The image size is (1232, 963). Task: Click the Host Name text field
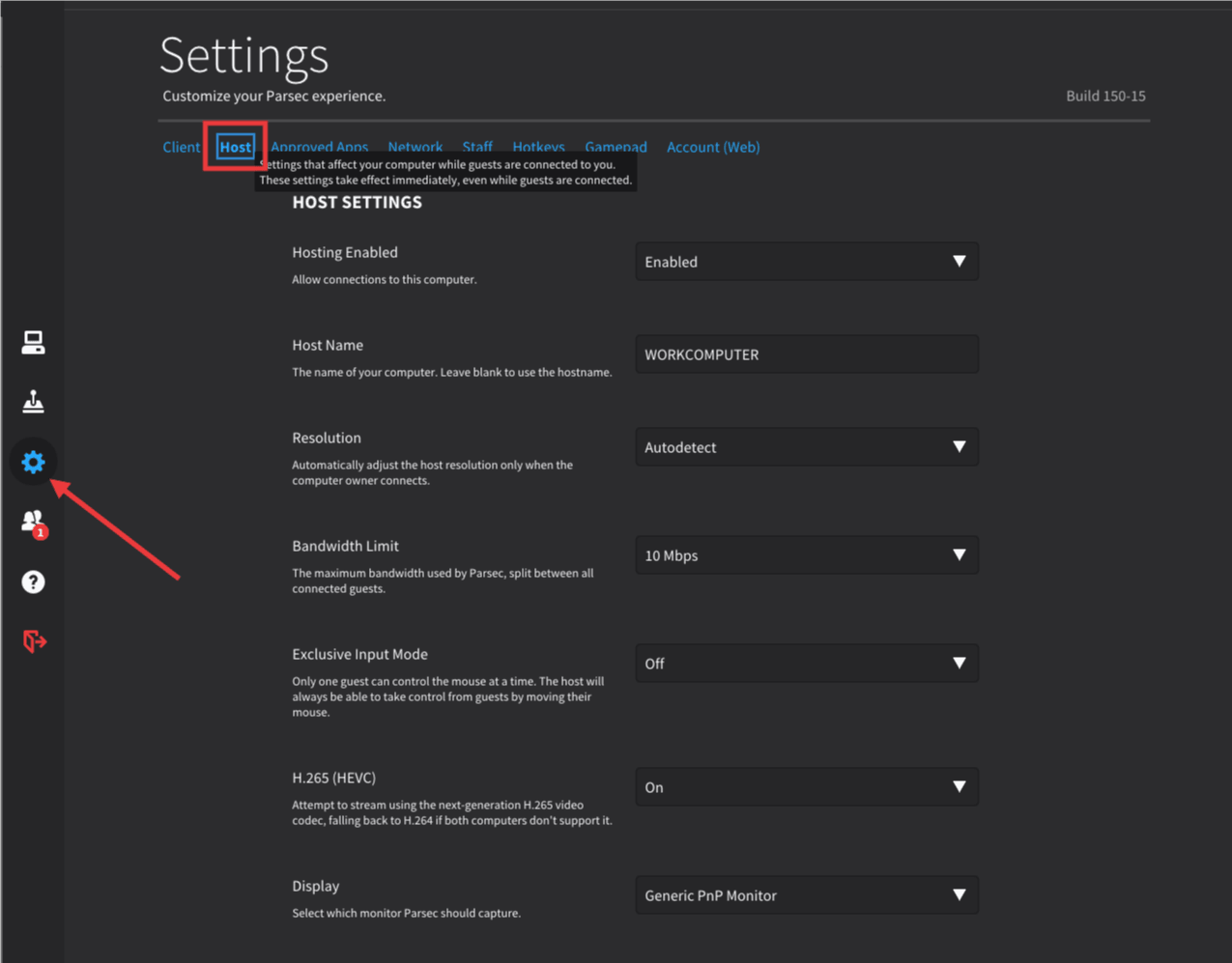coord(806,354)
